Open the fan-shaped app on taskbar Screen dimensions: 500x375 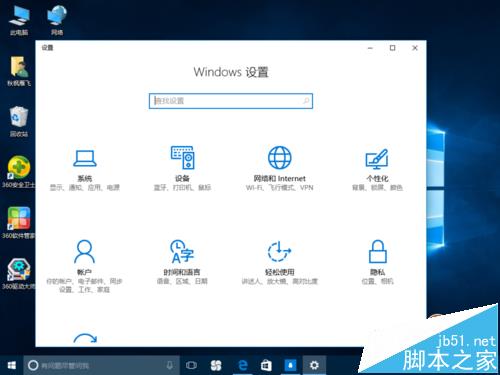216,365
